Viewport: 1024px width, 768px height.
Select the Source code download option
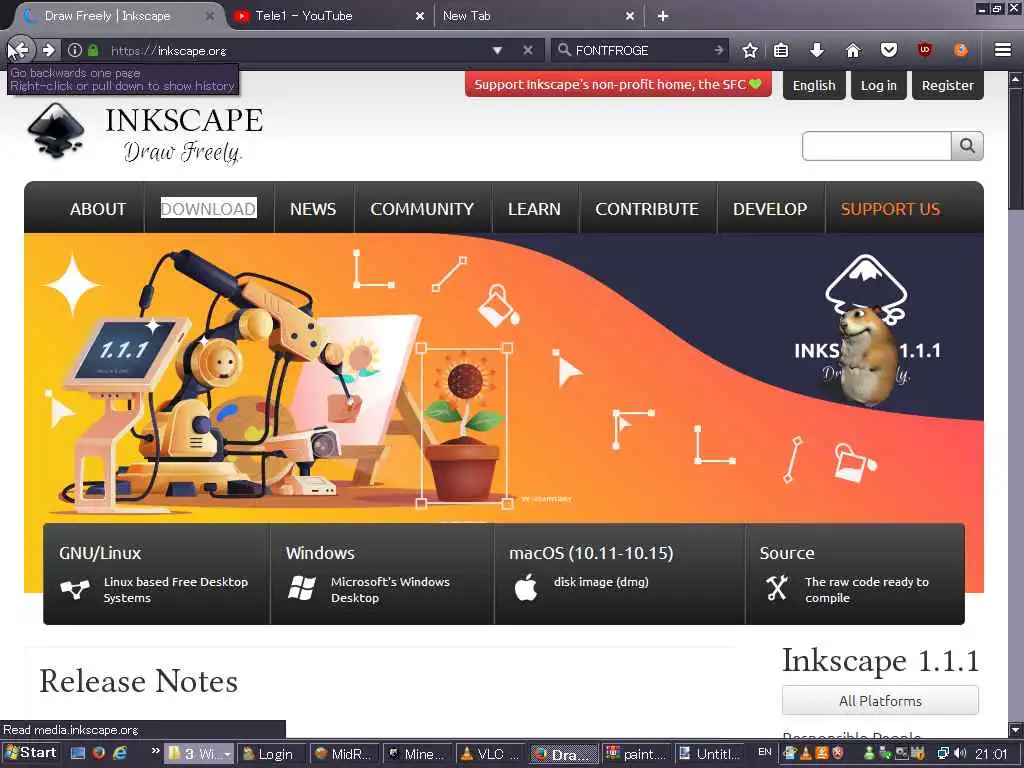coord(856,574)
